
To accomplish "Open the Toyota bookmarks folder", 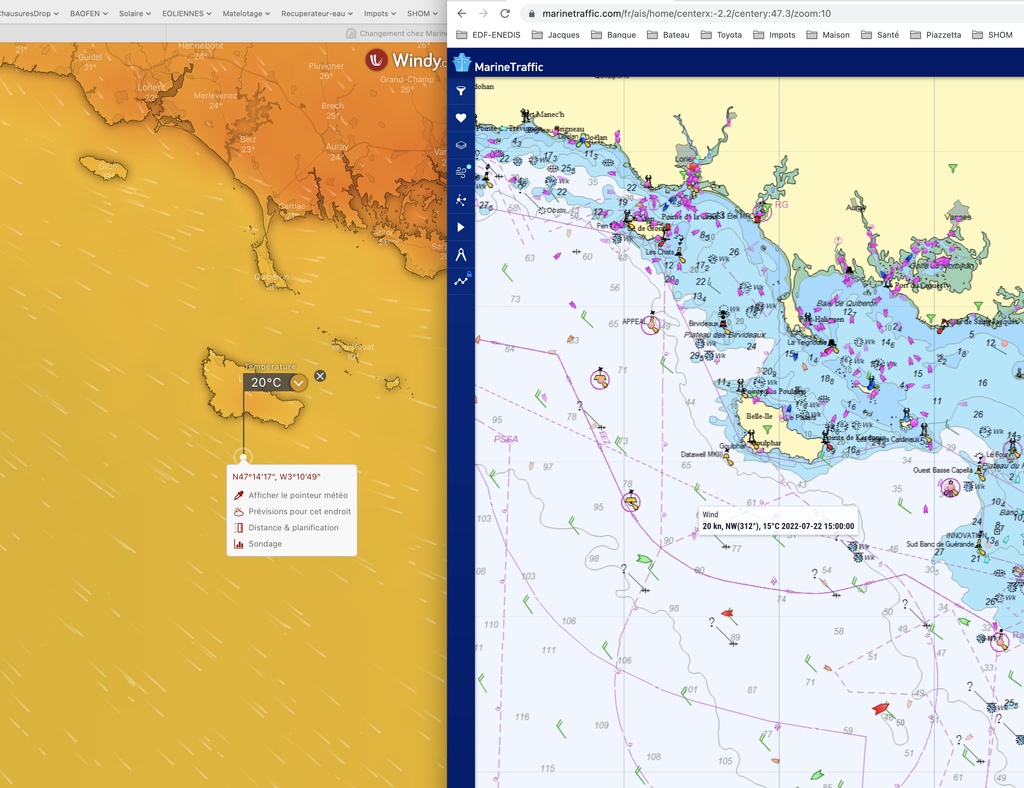I will pyautogui.click(x=722, y=35).
